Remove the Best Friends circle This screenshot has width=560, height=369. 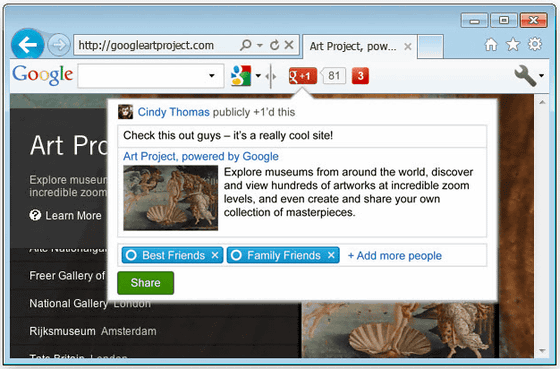point(215,255)
